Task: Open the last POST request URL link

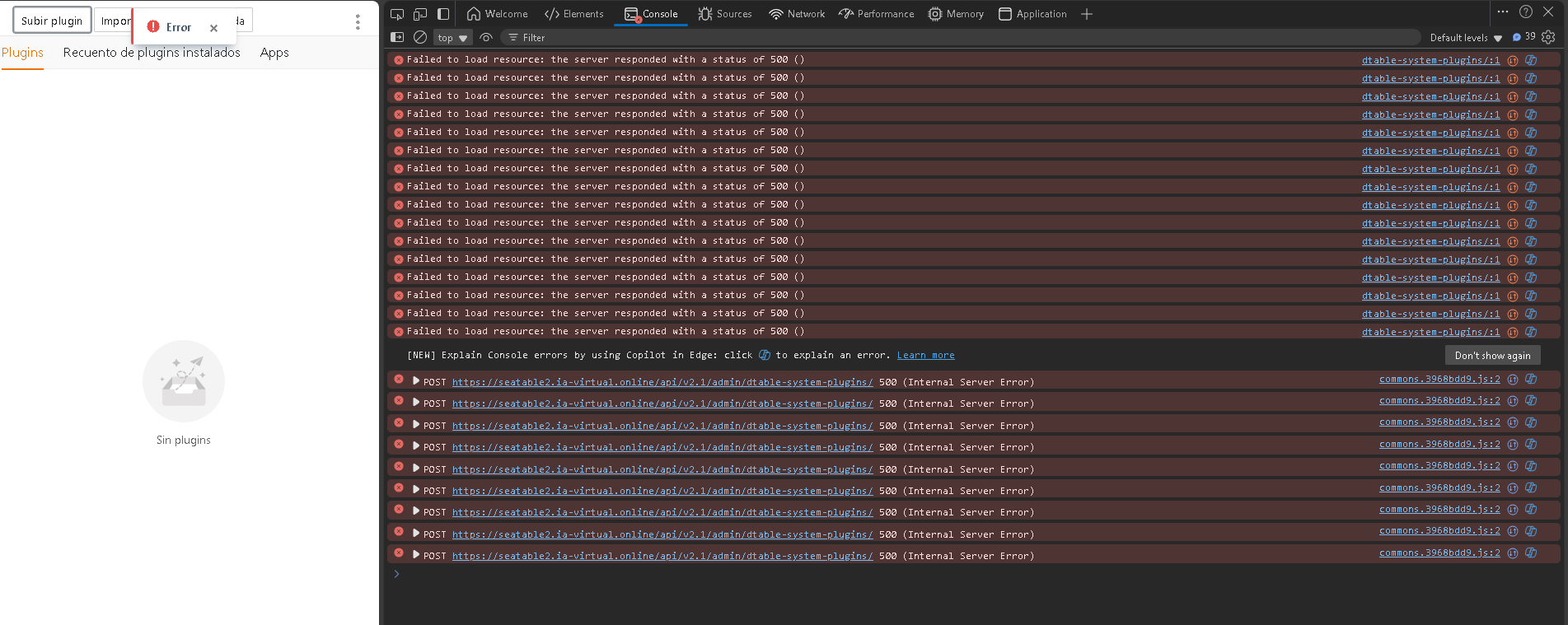Action: pos(662,556)
